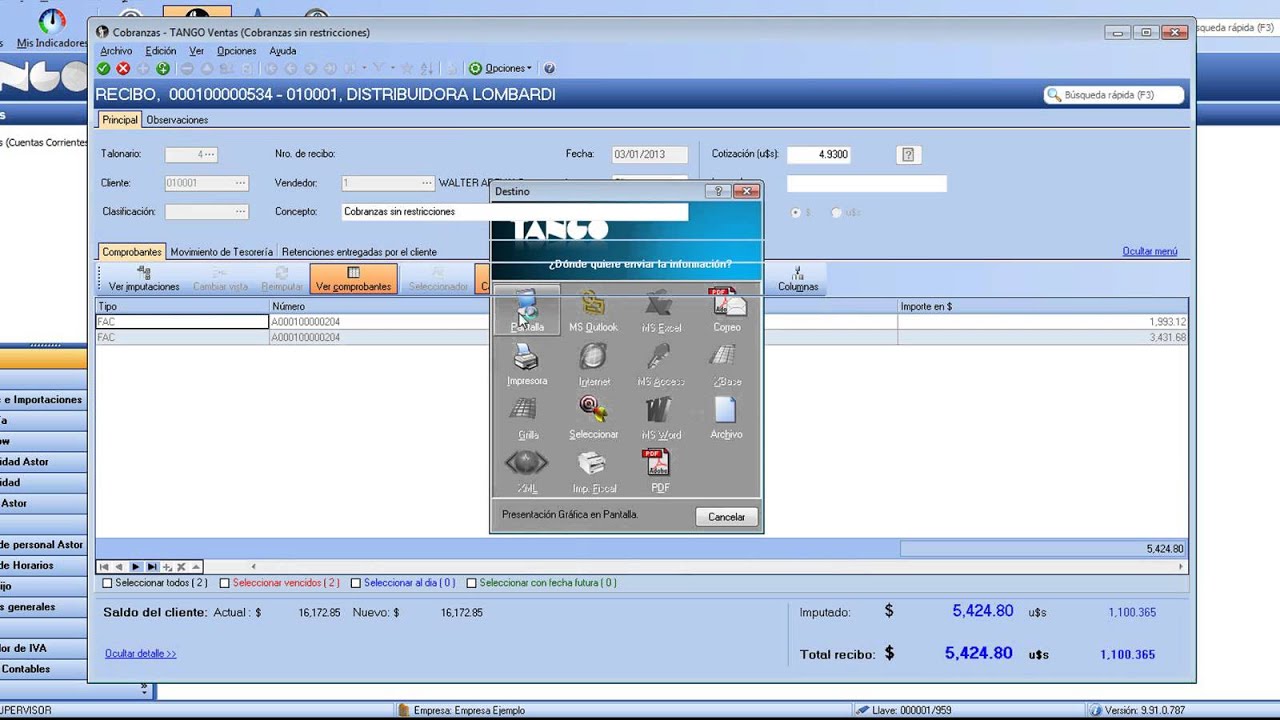
Task: Click the Tipo column header
Action: (183, 307)
